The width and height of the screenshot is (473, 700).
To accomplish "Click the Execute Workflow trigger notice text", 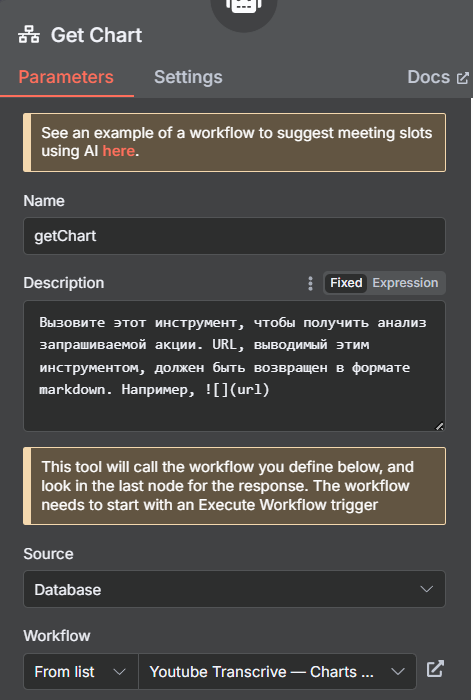I will coord(228,486).
